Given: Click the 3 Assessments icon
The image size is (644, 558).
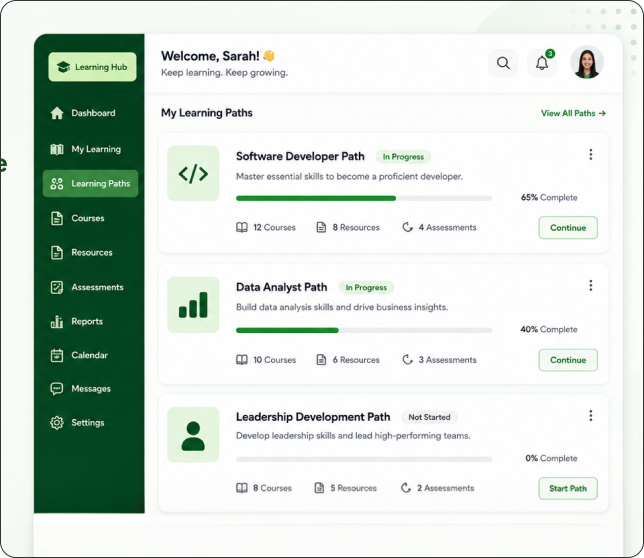Looking at the screenshot, I should pos(407,360).
